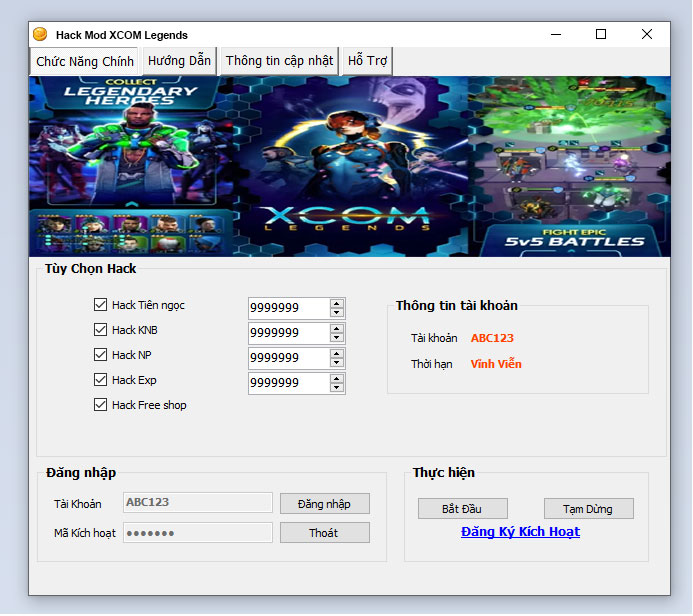Open the Chức Năng Chính tab

[x=84, y=61]
